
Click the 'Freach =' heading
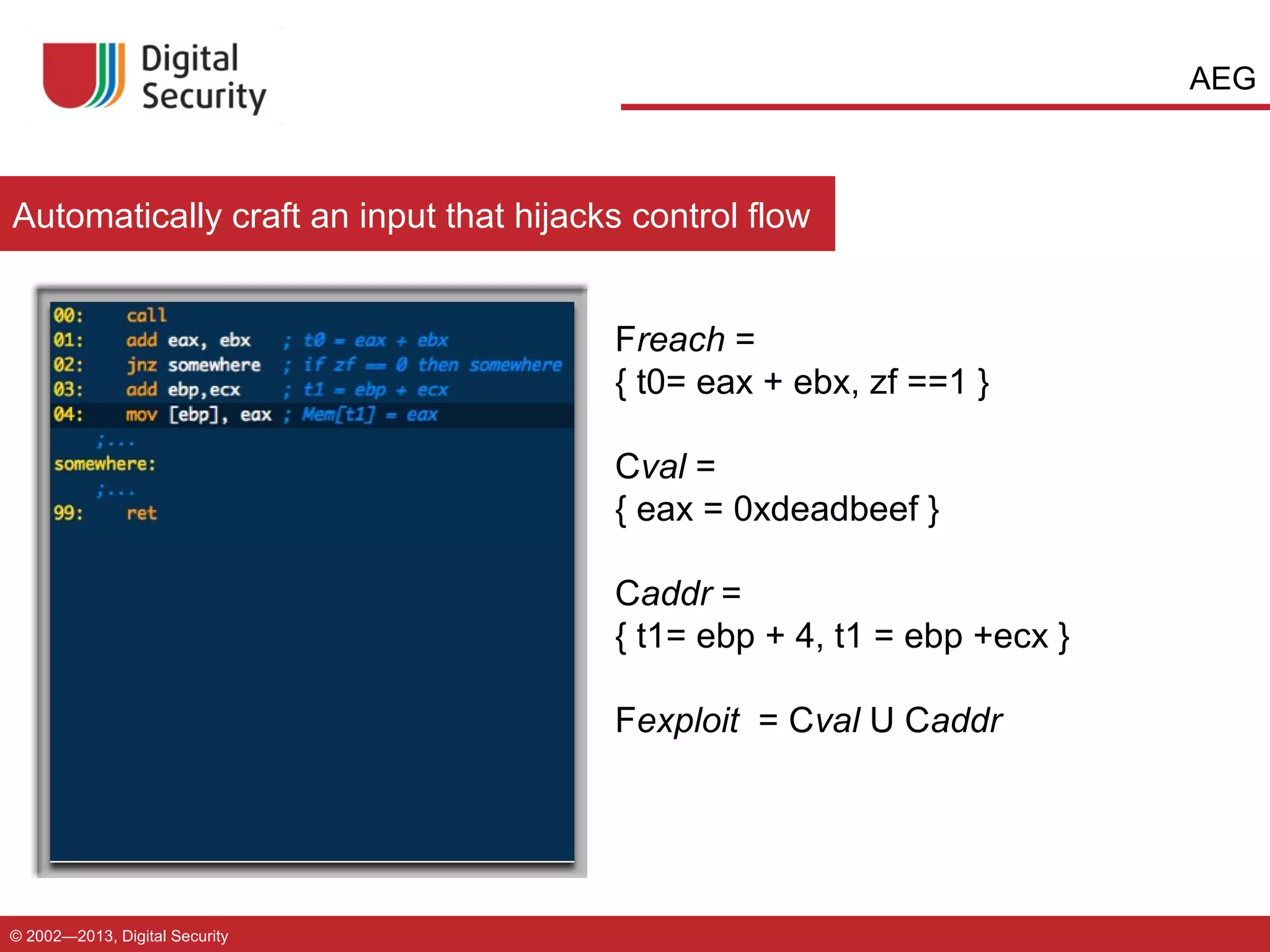(685, 340)
